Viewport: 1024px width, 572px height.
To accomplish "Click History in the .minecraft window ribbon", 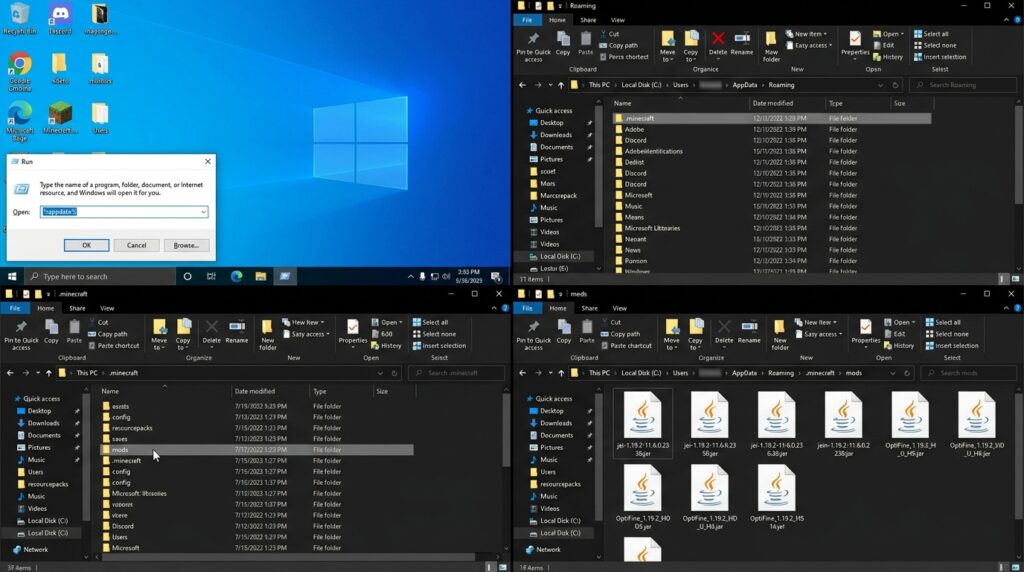I will pyautogui.click(x=386, y=346).
